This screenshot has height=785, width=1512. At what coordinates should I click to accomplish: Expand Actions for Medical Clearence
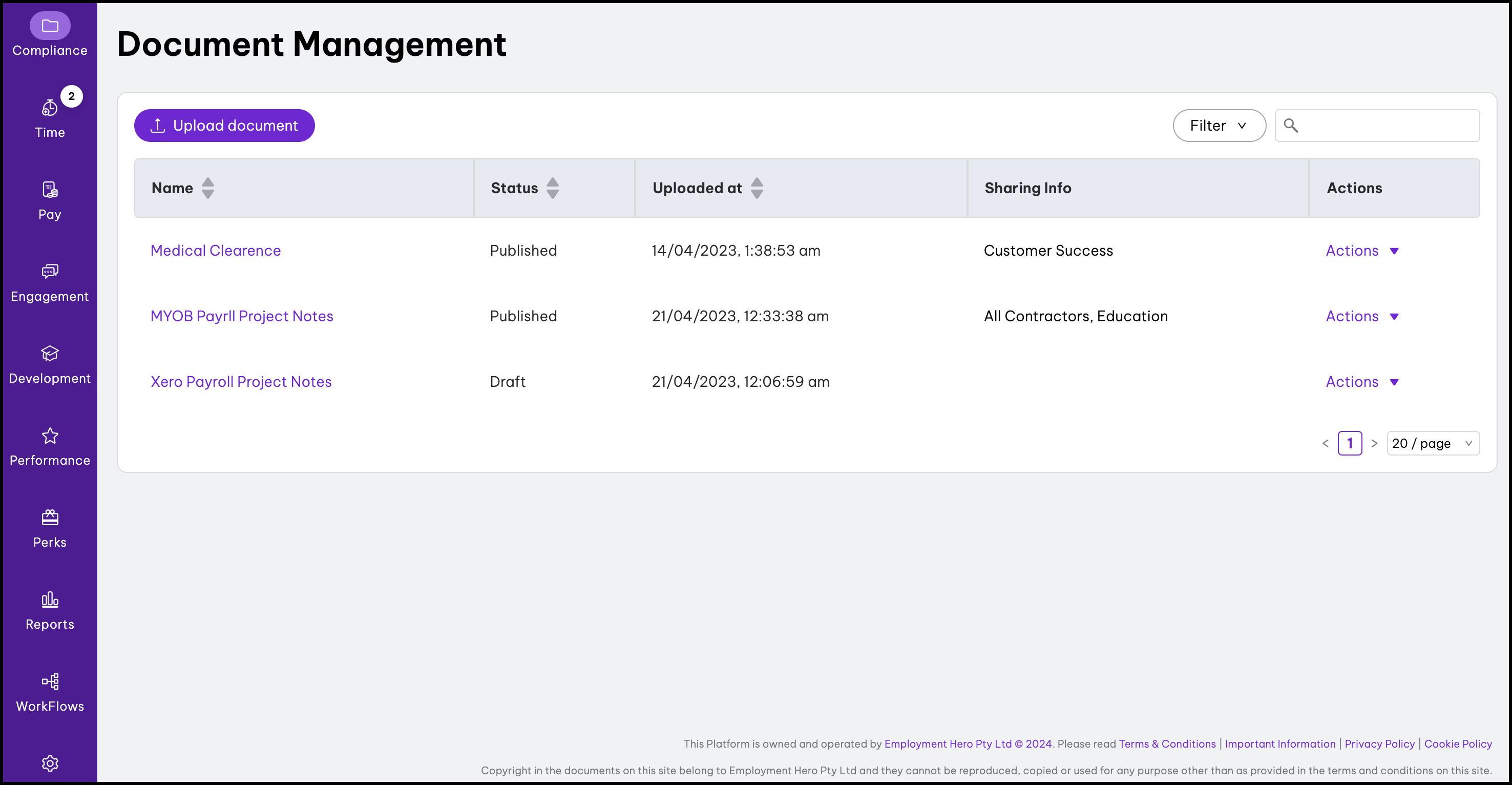[1362, 250]
